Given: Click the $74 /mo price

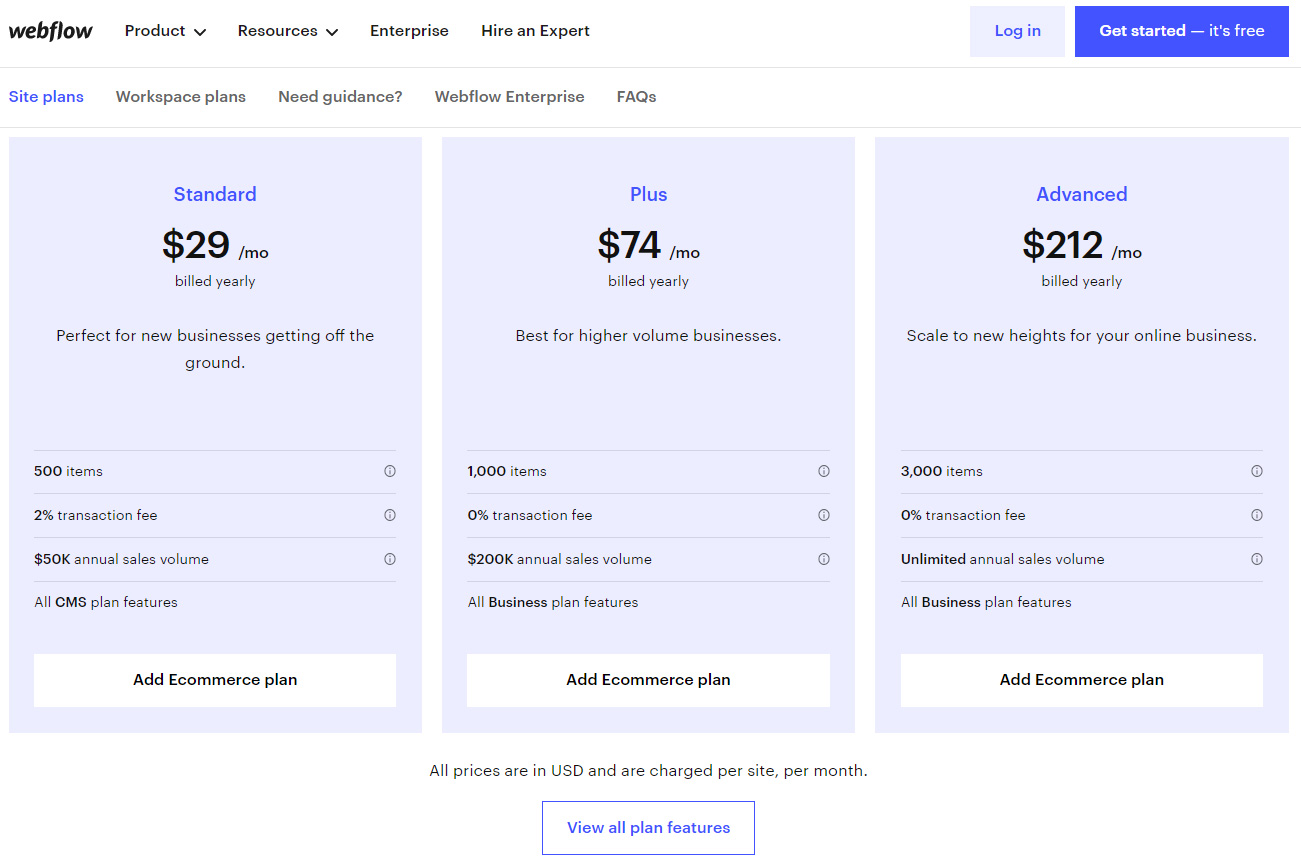Looking at the screenshot, I should [648, 245].
